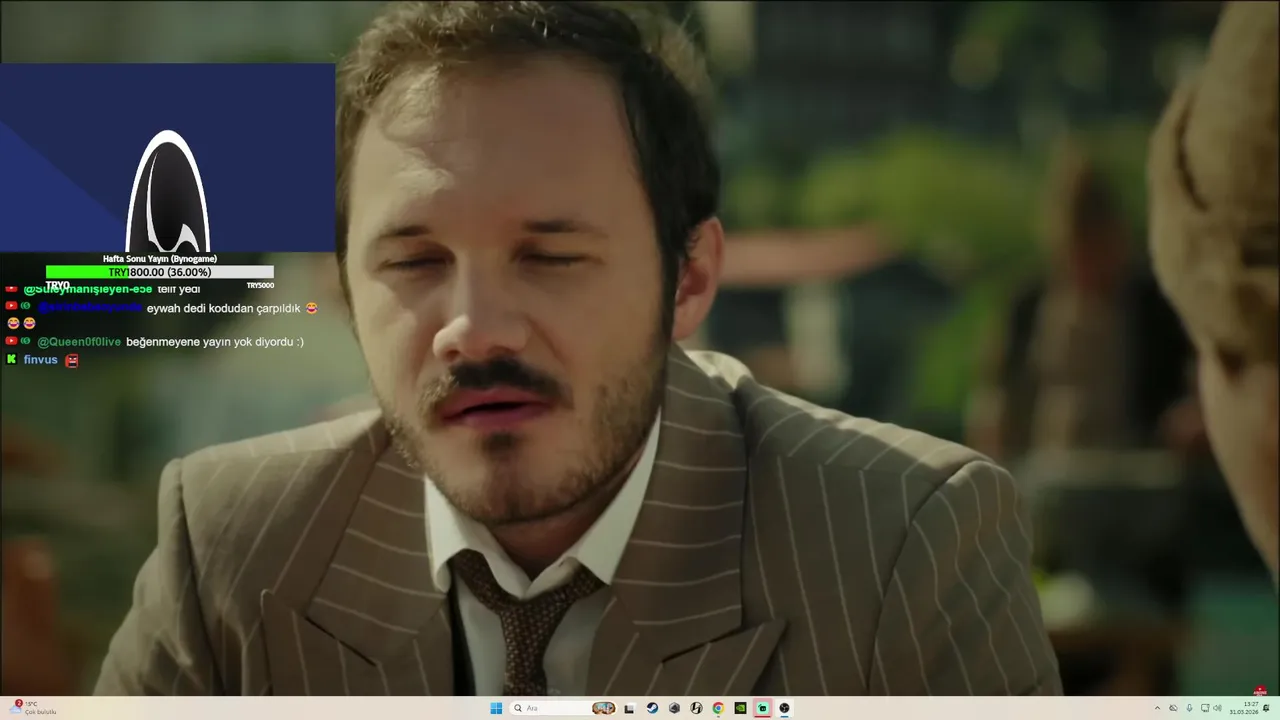Click the taskbar search box labeled Ara
Viewport: 1280px width, 720px height.
pyautogui.click(x=563, y=708)
